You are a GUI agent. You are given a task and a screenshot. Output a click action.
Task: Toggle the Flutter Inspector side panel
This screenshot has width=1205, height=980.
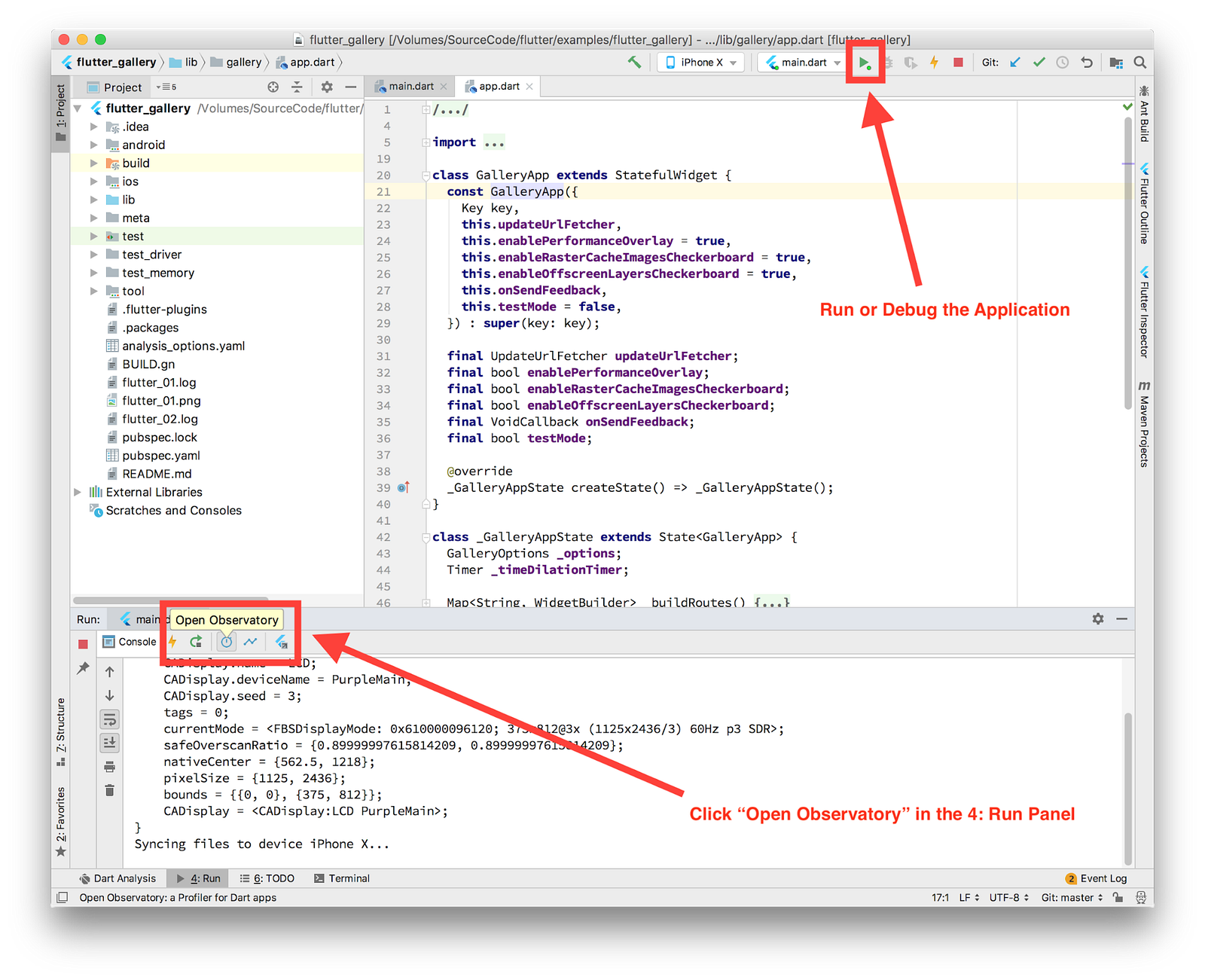pyautogui.click(x=1144, y=312)
